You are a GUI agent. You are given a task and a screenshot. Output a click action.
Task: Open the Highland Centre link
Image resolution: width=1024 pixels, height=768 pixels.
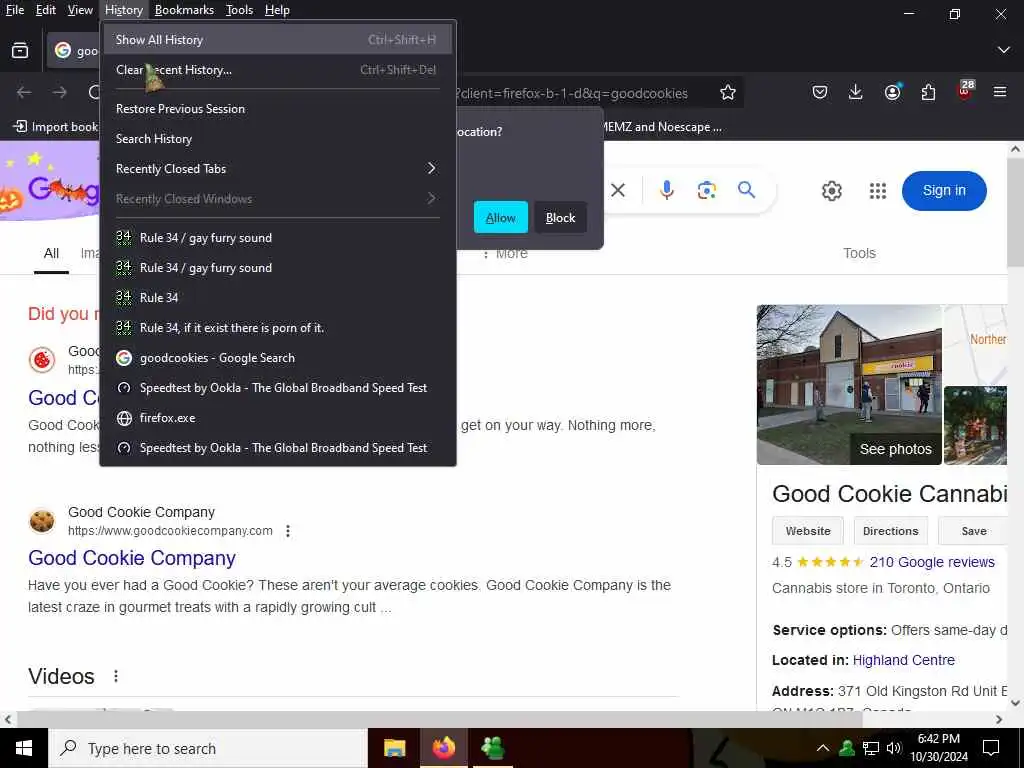(903, 660)
